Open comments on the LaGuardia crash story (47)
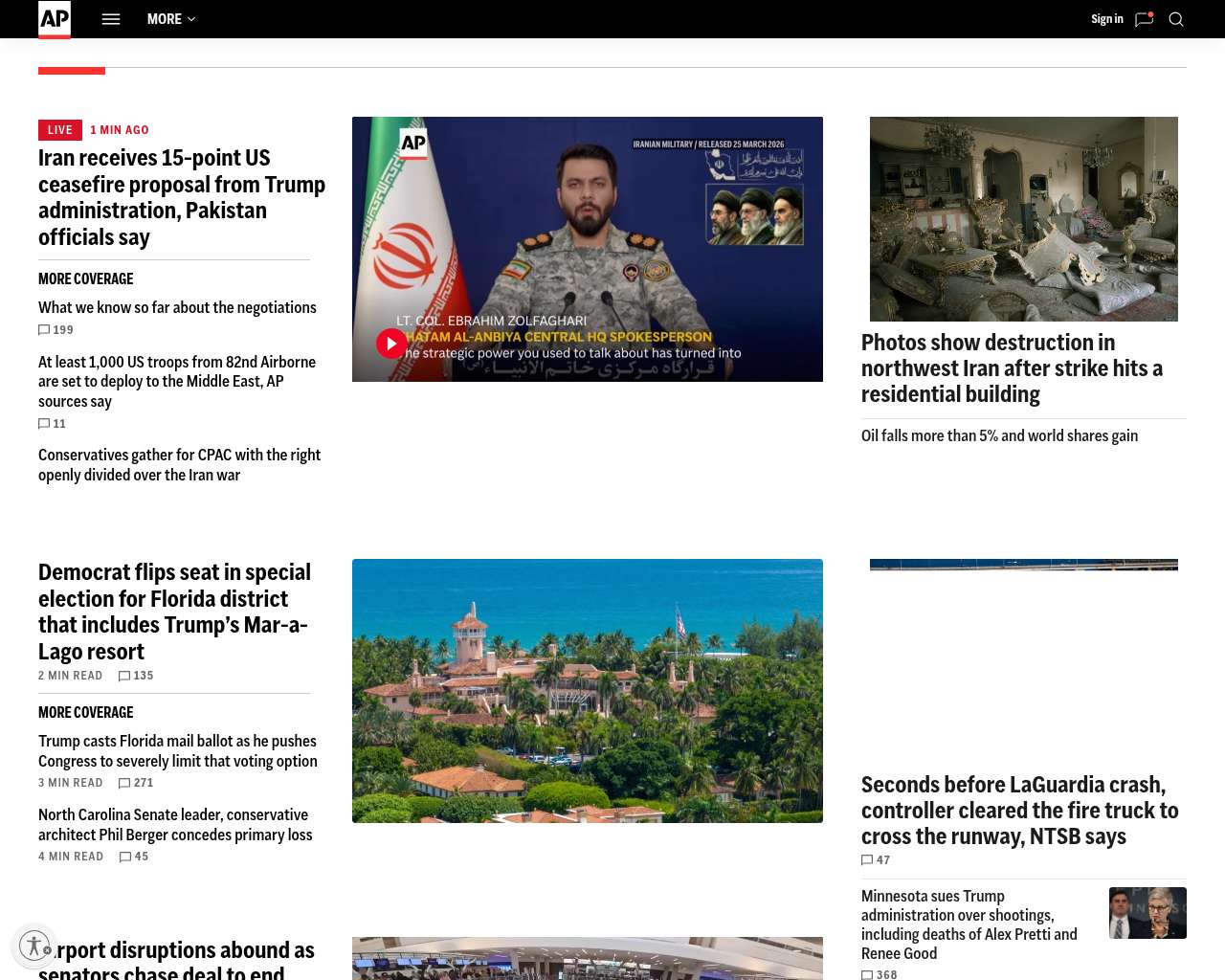This screenshot has height=980, width=1225. 876,860
